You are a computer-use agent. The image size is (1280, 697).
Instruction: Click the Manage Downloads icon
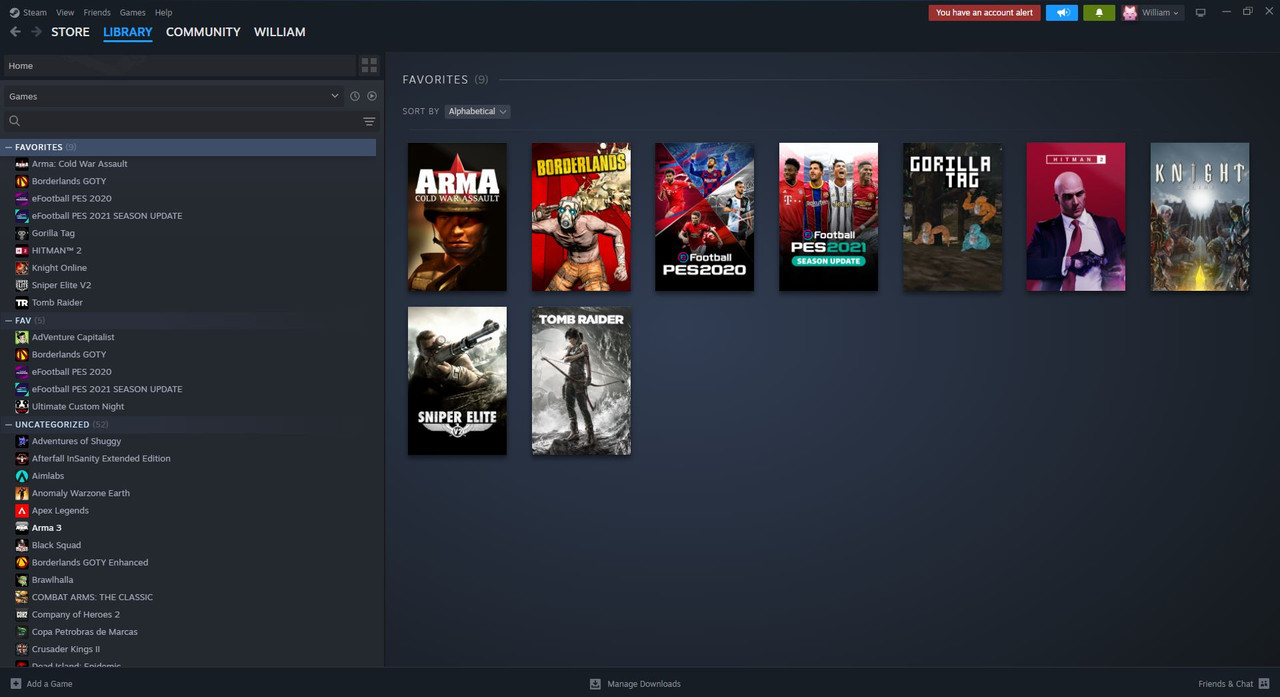click(595, 684)
